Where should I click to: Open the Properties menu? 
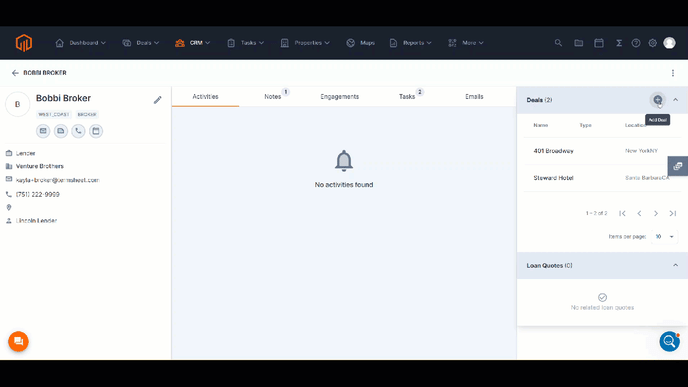click(305, 43)
